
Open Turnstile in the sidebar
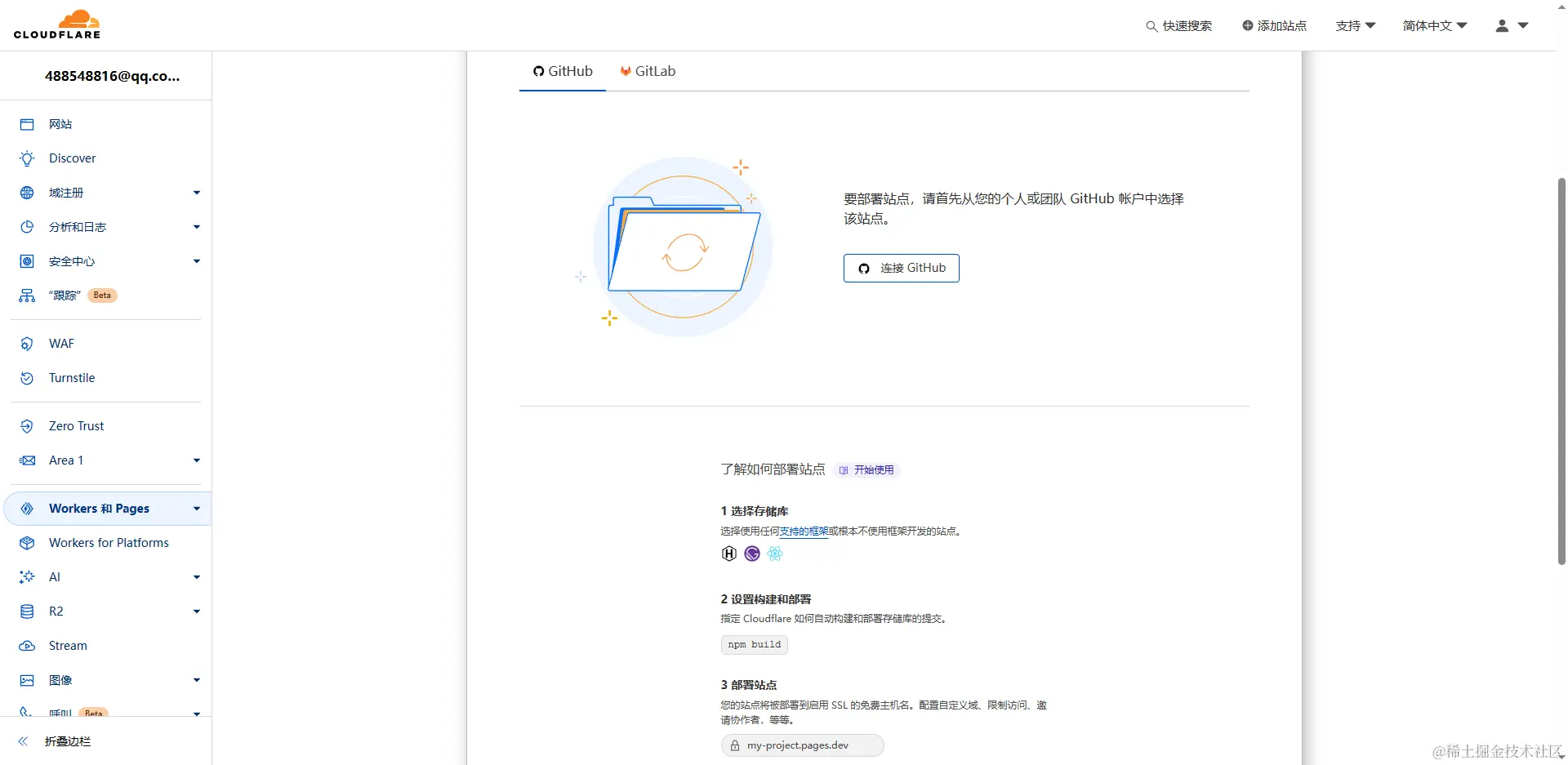click(72, 378)
